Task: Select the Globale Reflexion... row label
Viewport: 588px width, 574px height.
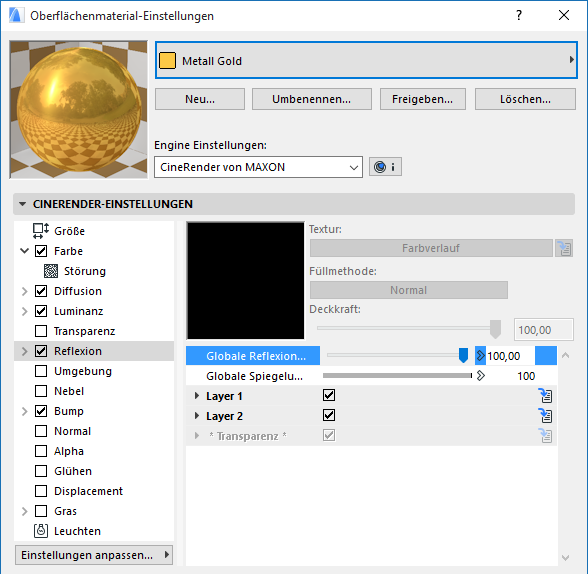Action: [256, 356]
